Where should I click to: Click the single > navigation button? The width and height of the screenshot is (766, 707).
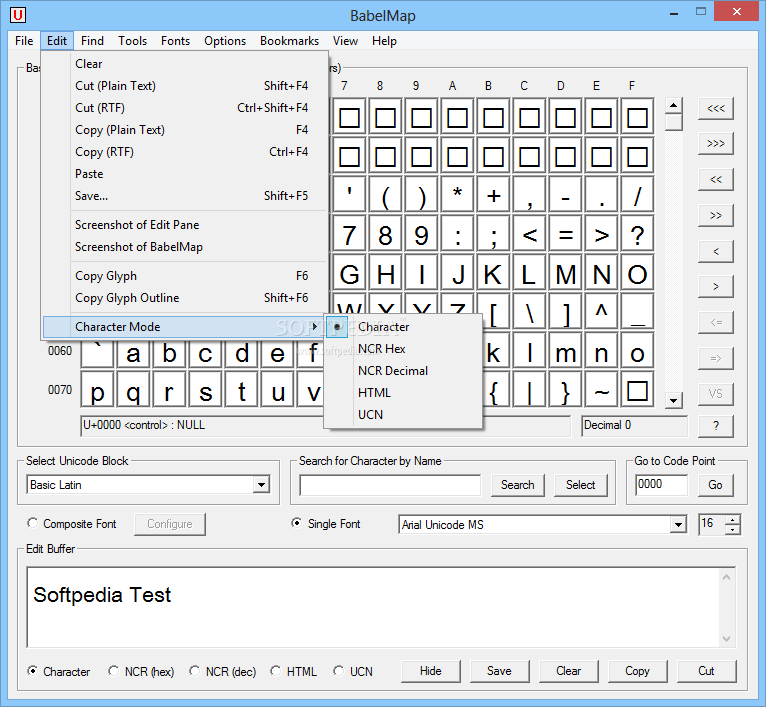click(x=716, y=286)
